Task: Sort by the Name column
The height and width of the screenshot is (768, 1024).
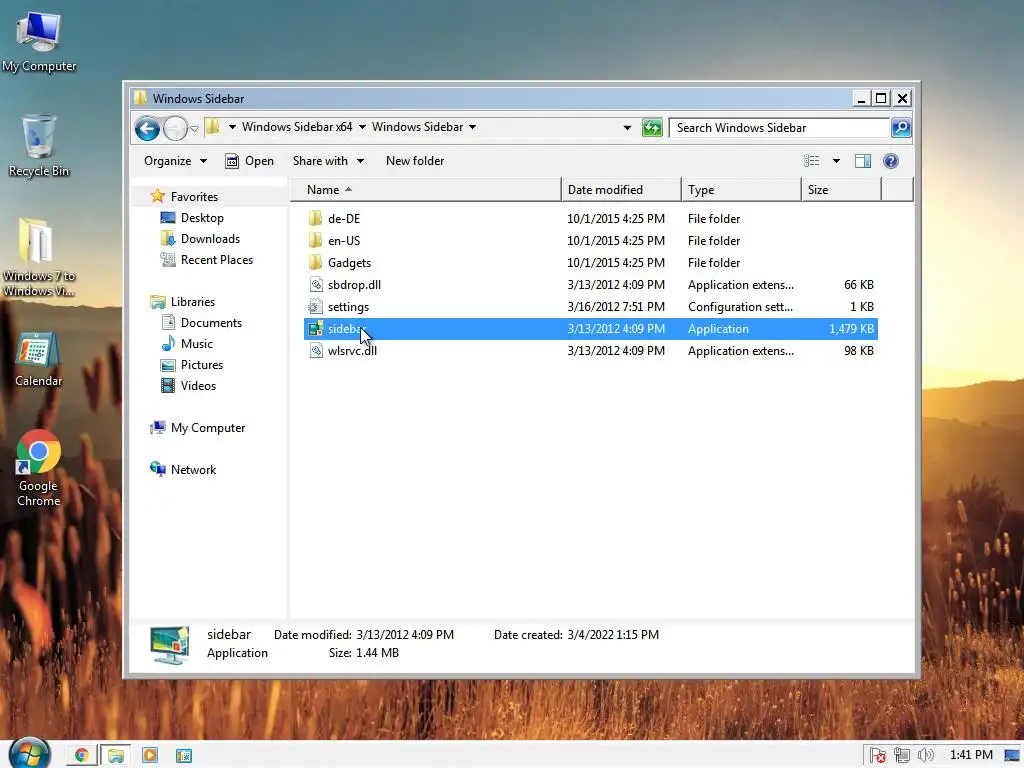Action: pos(426,189)
